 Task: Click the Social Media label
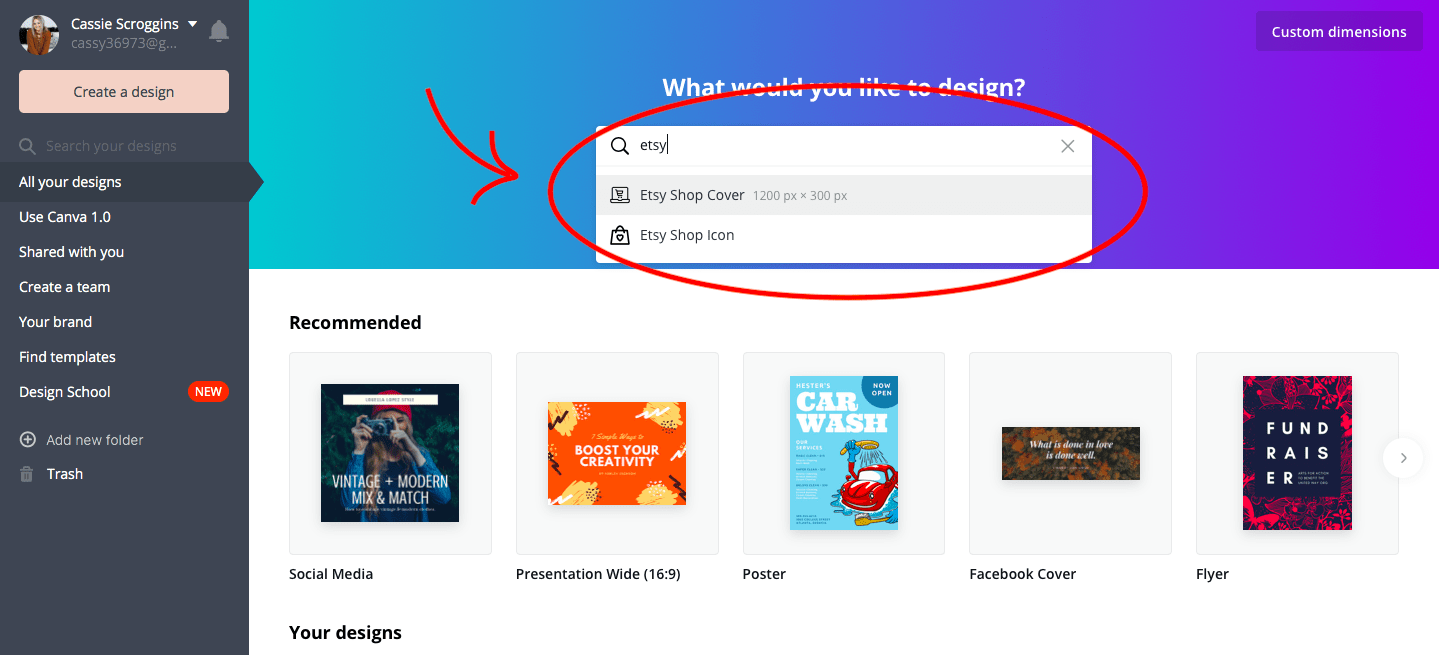coord(331,574)
